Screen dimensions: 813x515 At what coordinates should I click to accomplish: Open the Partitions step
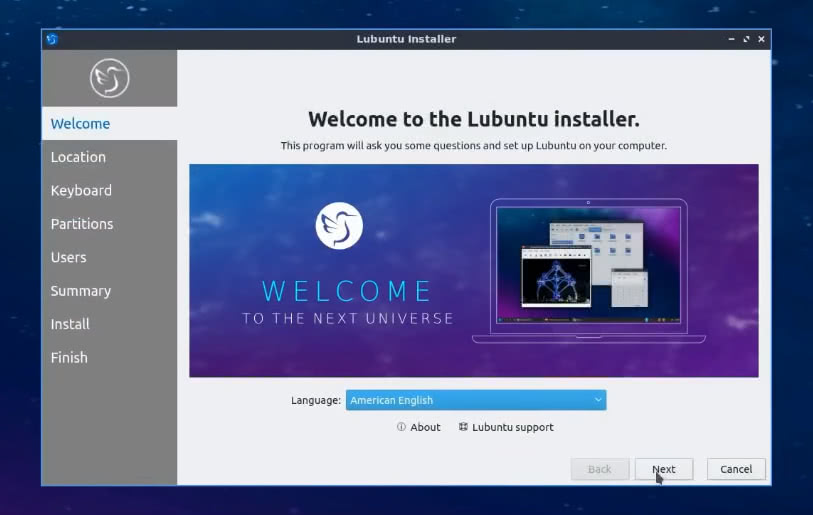(x=82, y=224)
